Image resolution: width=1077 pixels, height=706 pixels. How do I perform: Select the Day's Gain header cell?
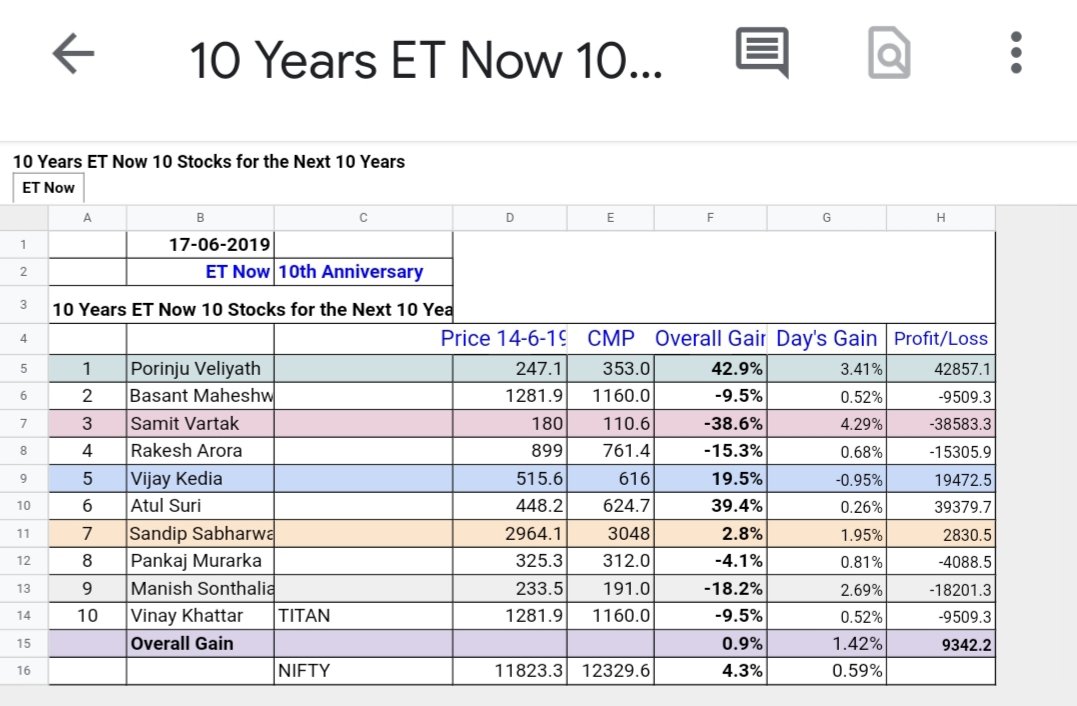pyautogui.click(x=826, y=338)
